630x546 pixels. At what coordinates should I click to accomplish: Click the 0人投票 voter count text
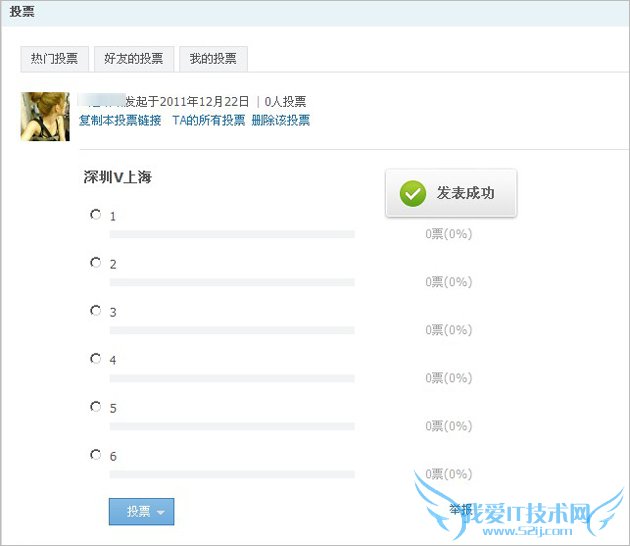(x=285, y=101)
